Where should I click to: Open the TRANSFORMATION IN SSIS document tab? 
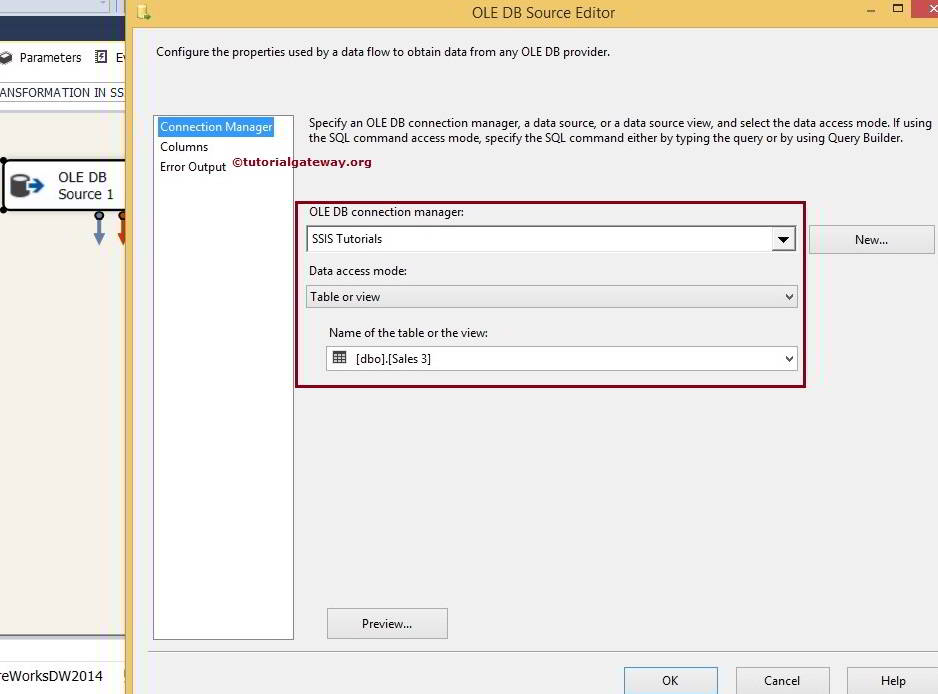60,92
